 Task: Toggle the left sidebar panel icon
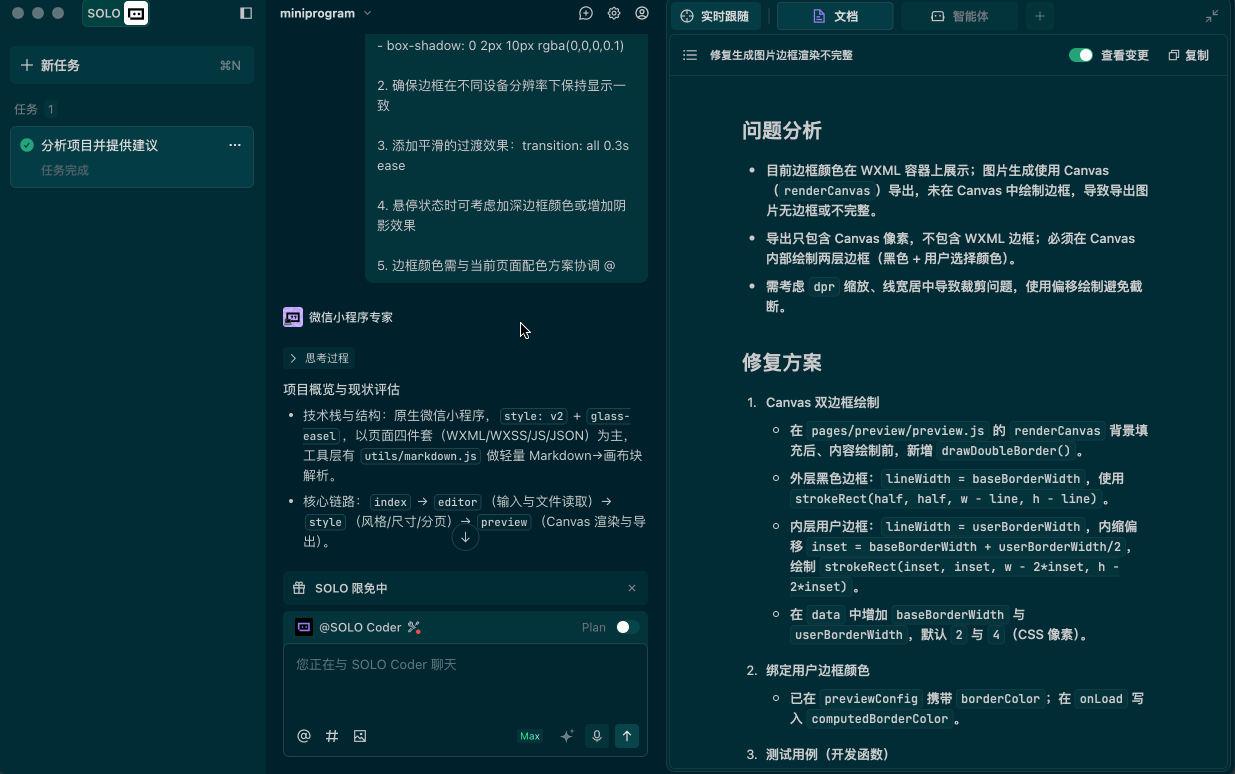pos(246,14)
